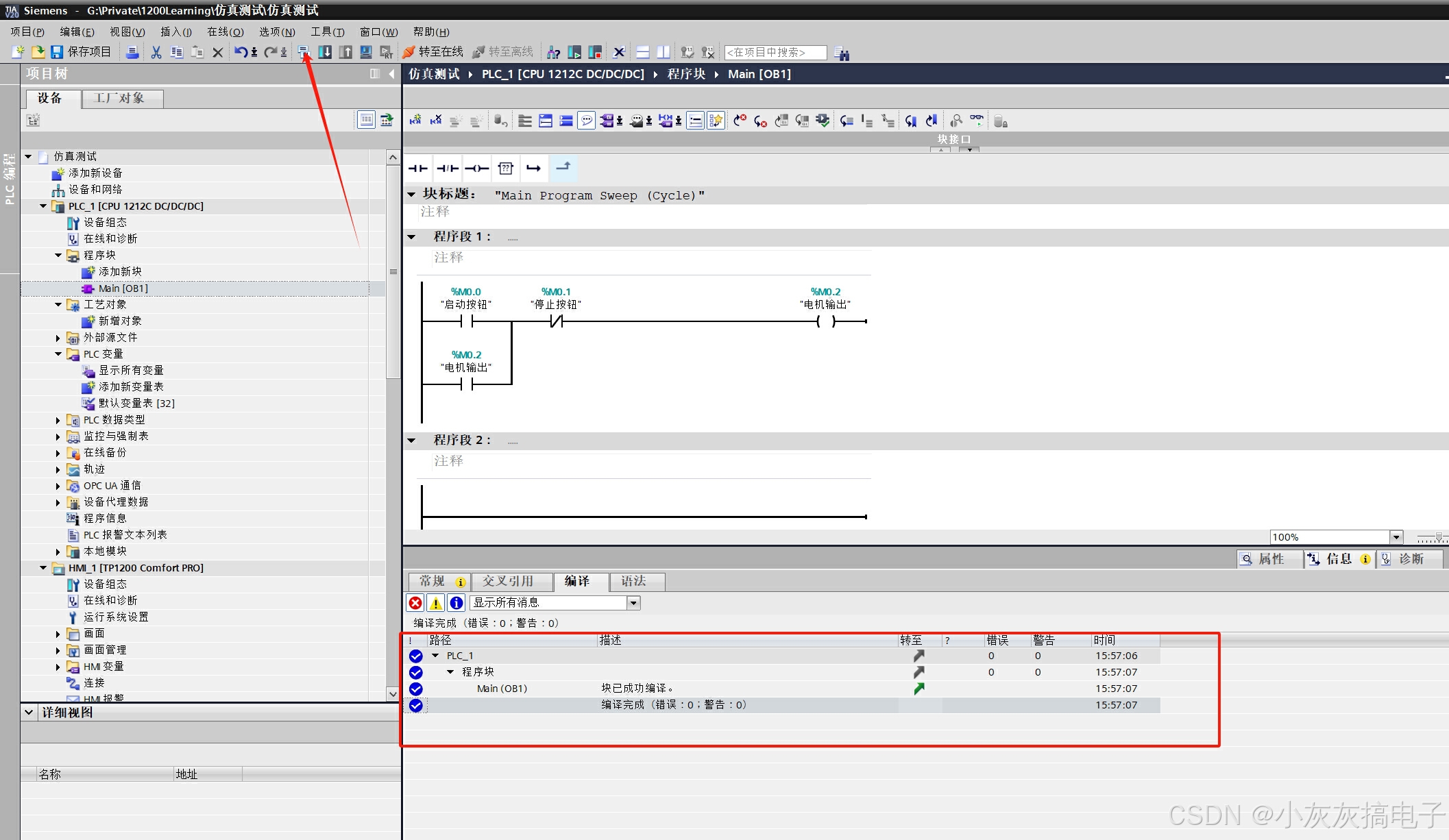1449x840 pixels.
Task: Click the undo arrow icon
Action: (241, 52)
